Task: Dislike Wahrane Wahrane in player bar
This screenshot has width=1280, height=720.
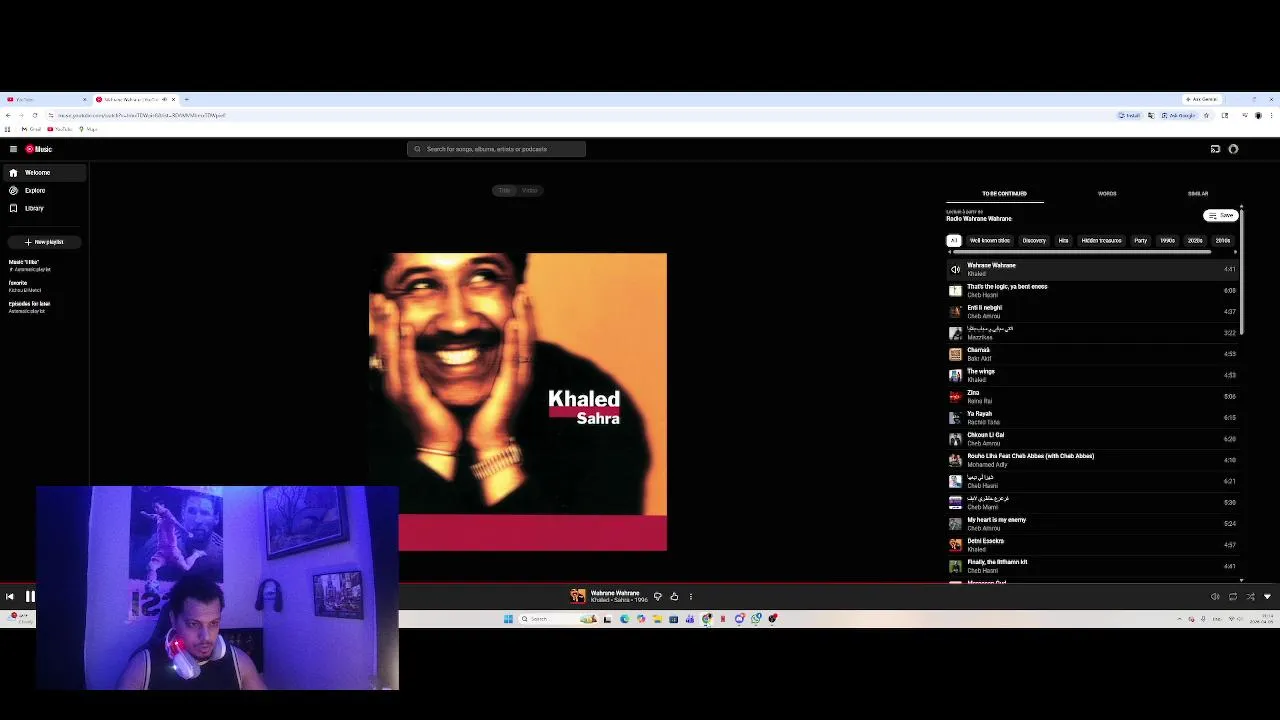Action: click(657, 597)
